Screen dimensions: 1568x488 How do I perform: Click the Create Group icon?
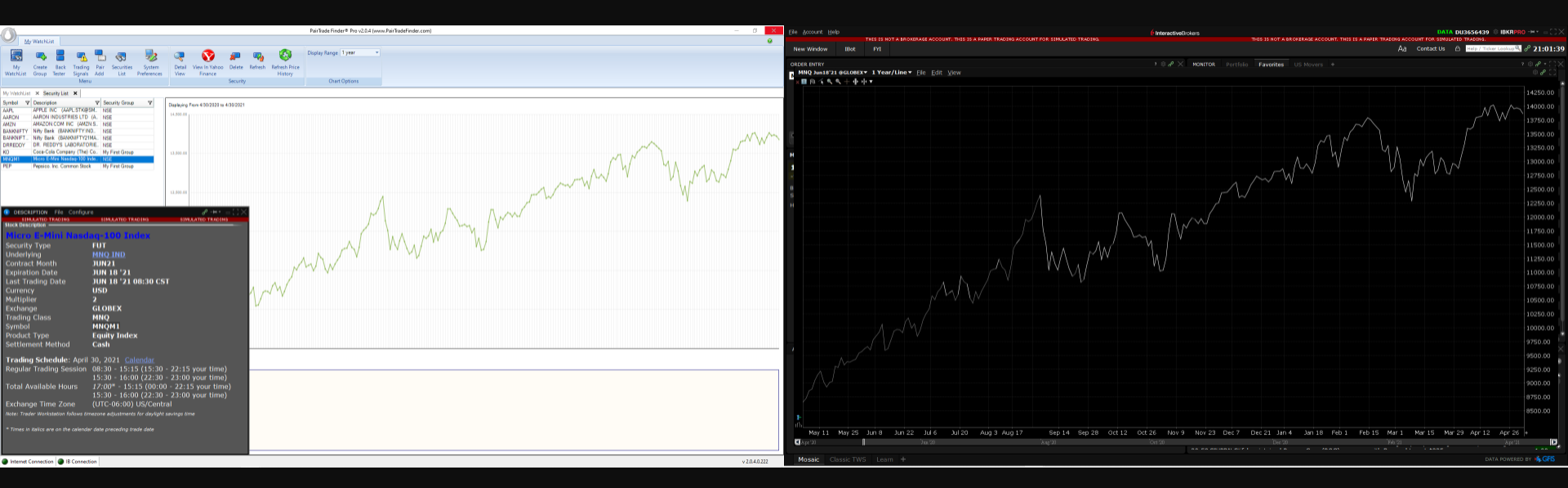click(40, 62)
